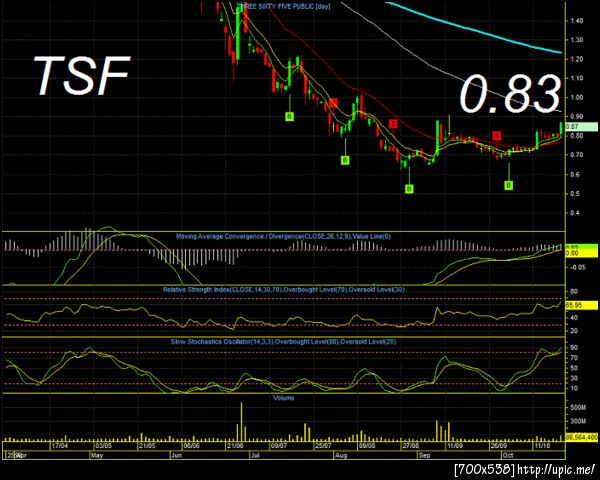Viewport: 600px width, 480px height.
Task: Select the S sell marker near 26/09
Action: 497,136
